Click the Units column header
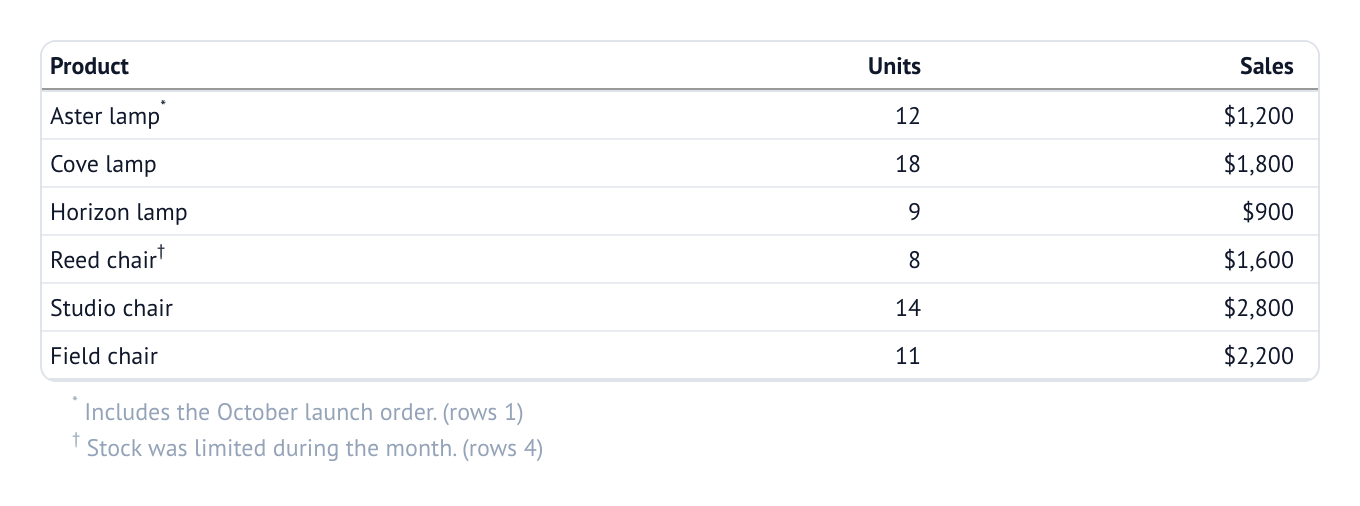This screenshot has height=506, width=1360. (x=894, y=66)
